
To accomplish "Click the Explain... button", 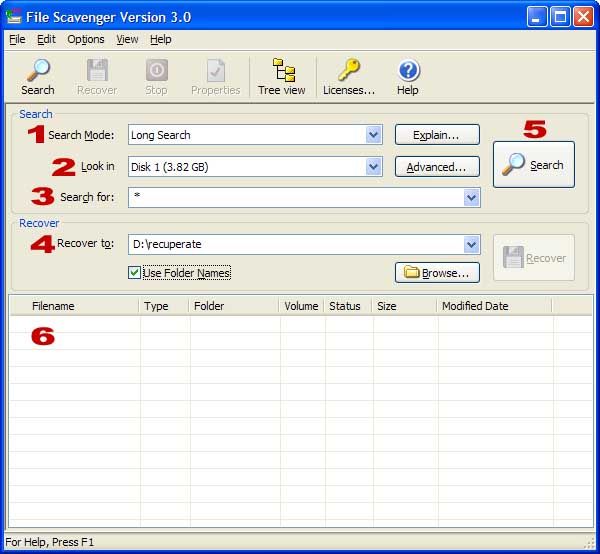I will [437, 135].
